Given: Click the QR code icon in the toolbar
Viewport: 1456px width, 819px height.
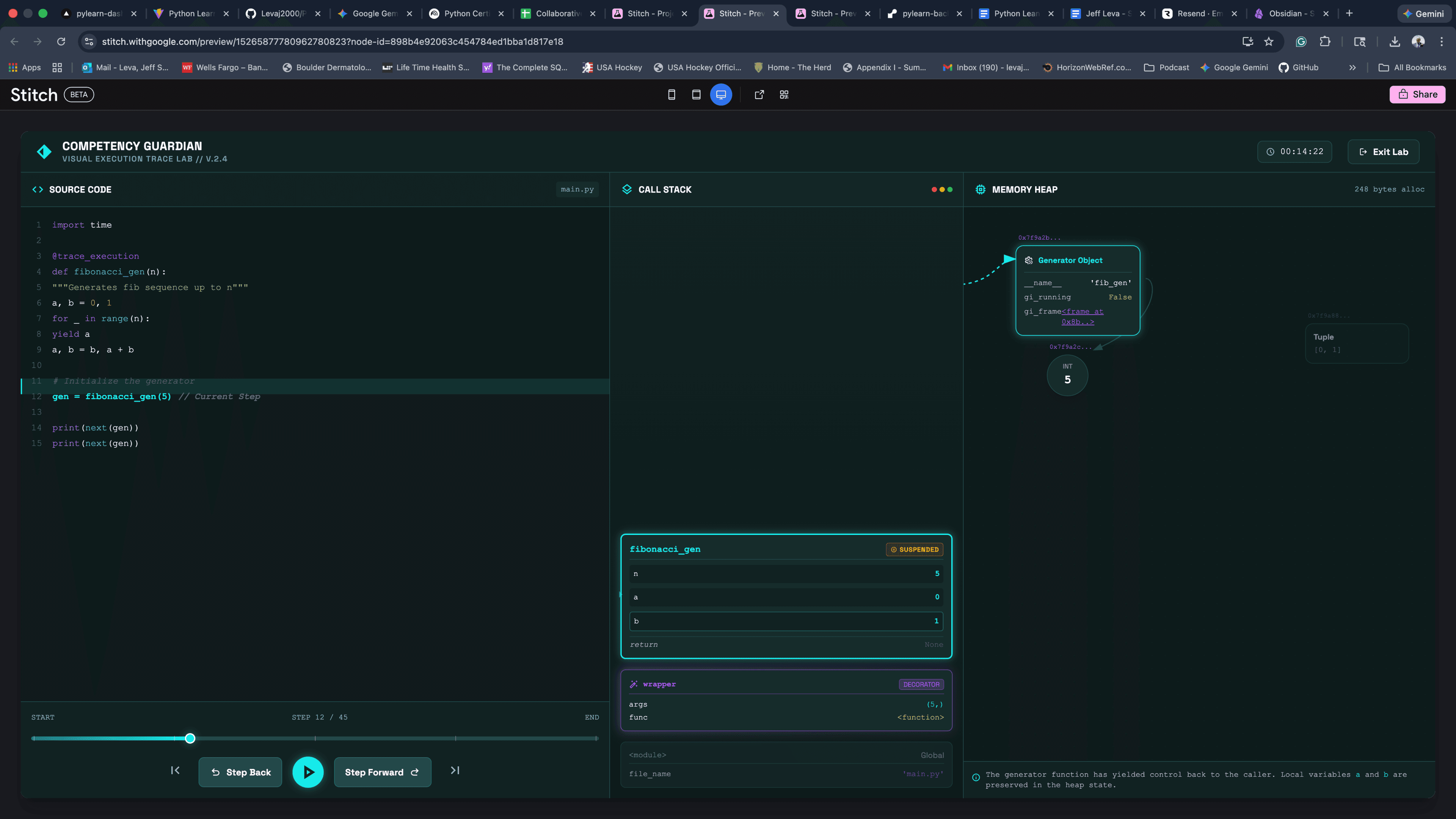Looking at the screenshot, I should click(x=784, y=94).
